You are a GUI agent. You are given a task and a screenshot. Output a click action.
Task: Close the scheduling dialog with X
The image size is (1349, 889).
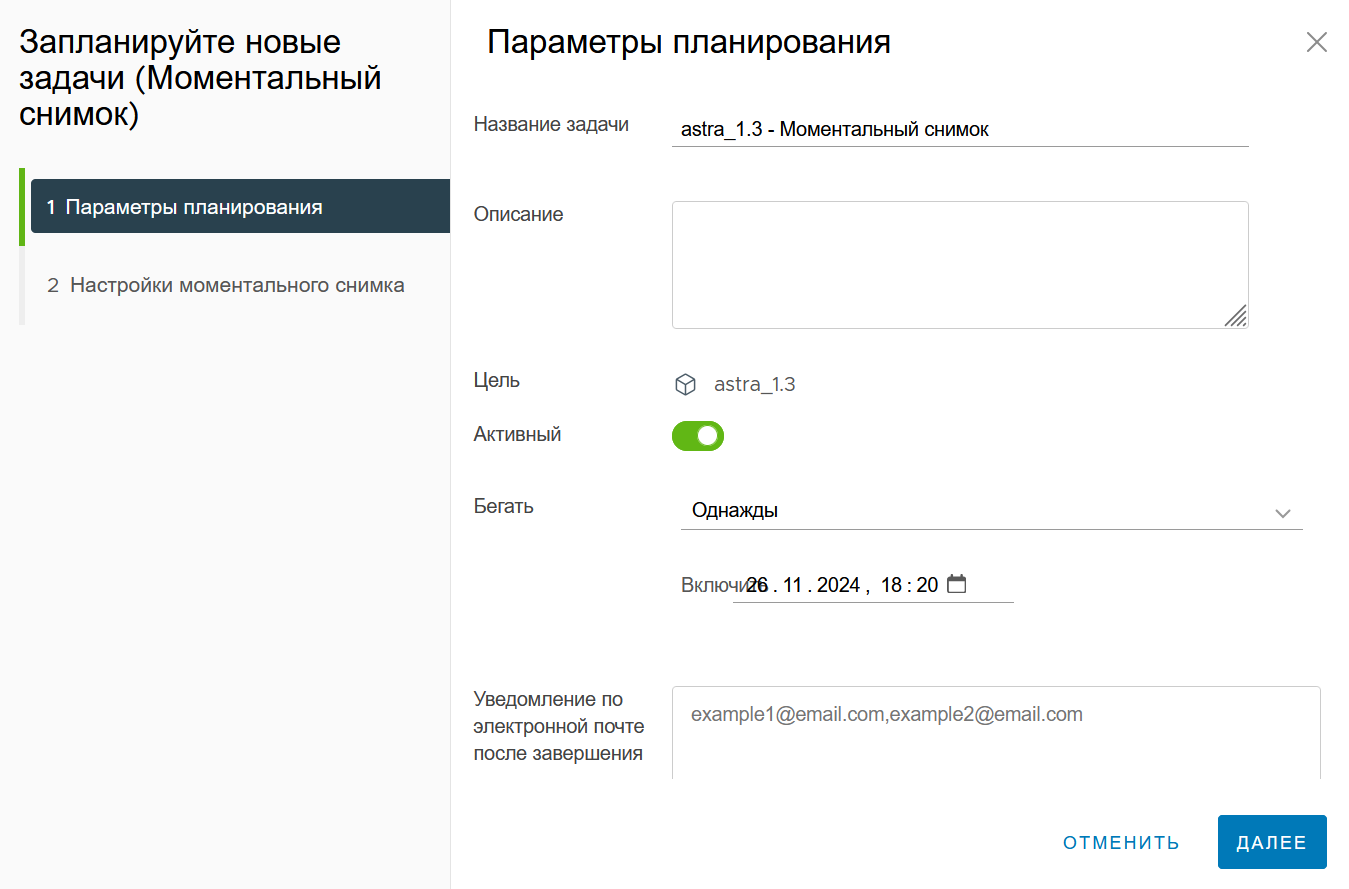[1317, 42]
